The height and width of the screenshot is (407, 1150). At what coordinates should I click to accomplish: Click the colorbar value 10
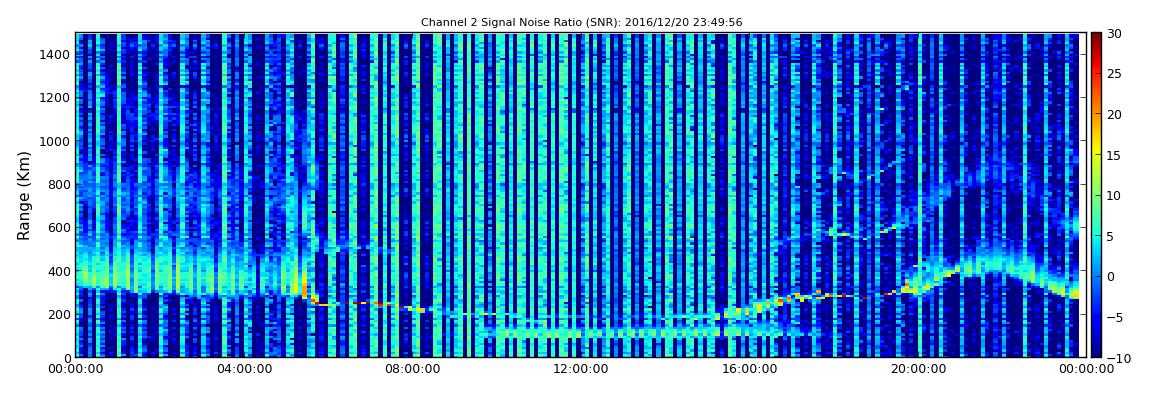point(1113,195)
